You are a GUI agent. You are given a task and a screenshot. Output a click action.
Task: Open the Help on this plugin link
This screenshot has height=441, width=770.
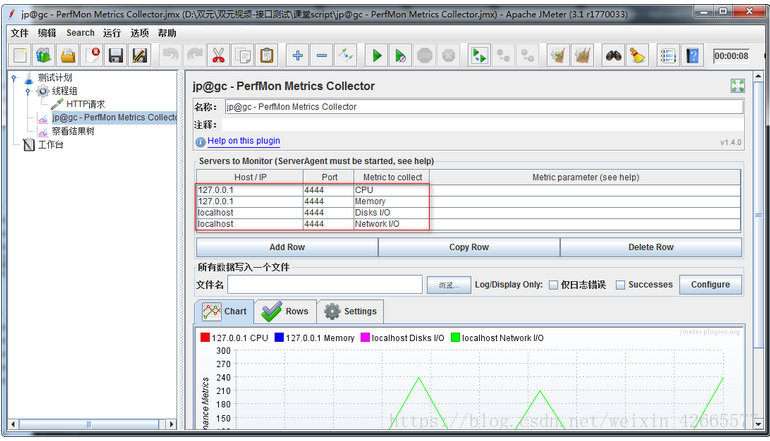pos(244,141)
